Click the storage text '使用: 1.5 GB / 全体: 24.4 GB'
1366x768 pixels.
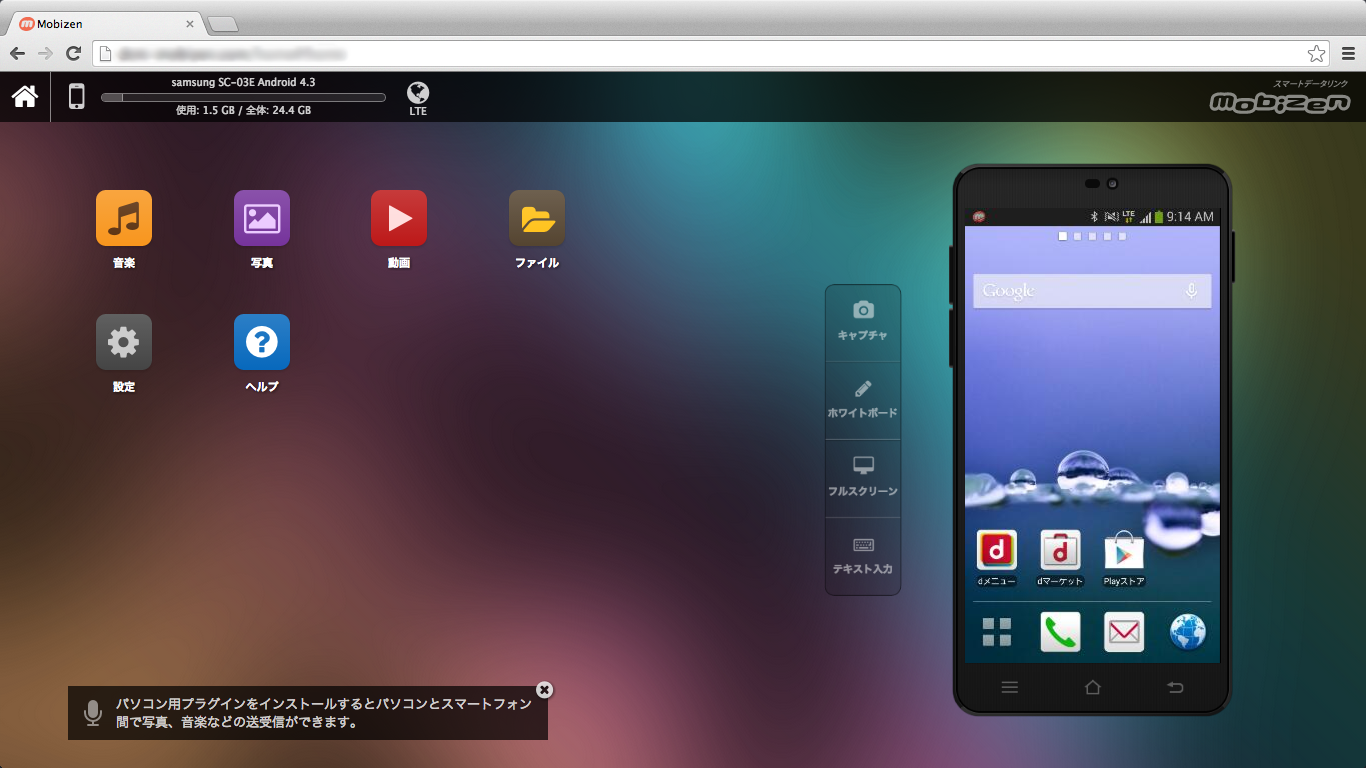tap(243, 110)
